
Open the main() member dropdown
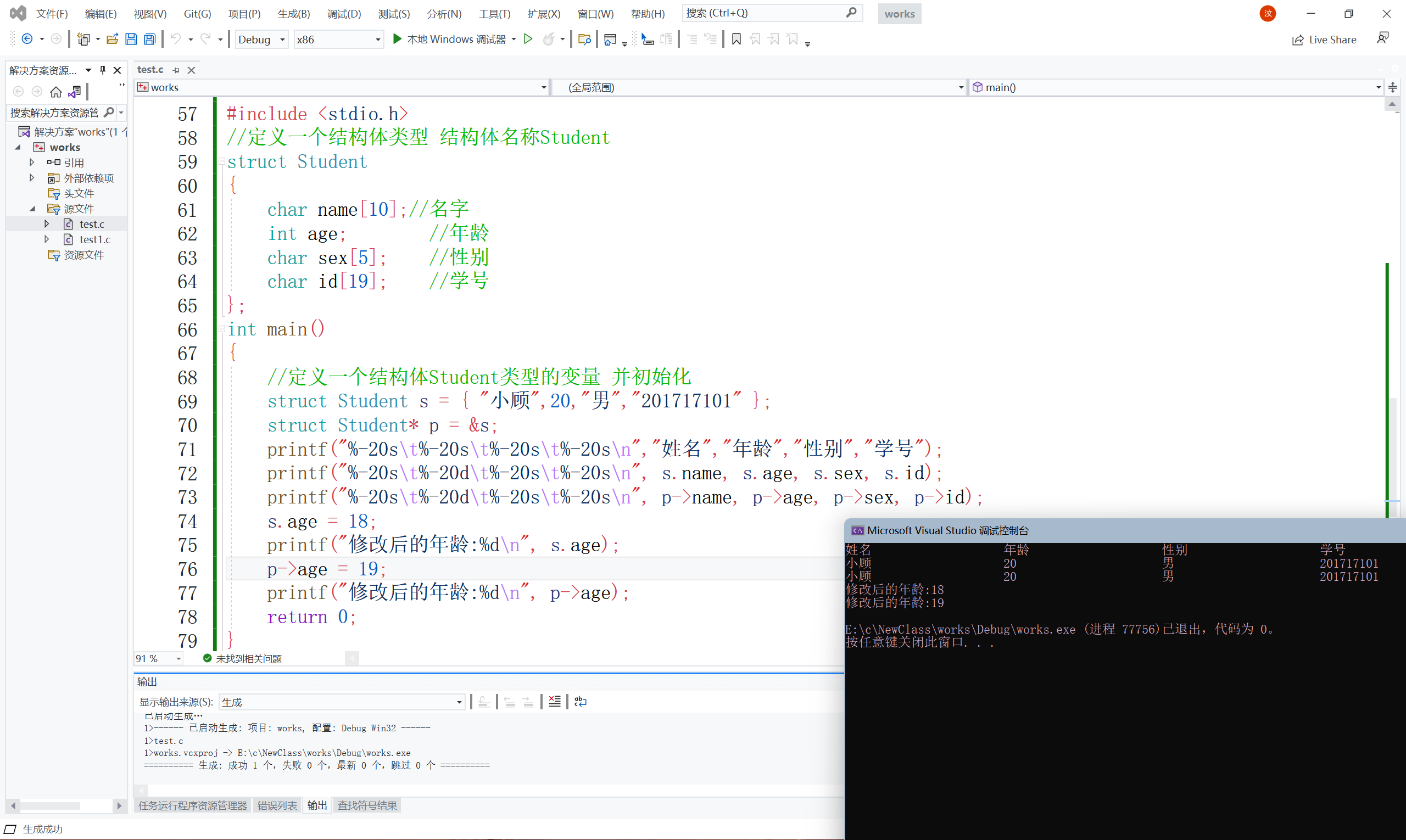[x=1176, y=87]
